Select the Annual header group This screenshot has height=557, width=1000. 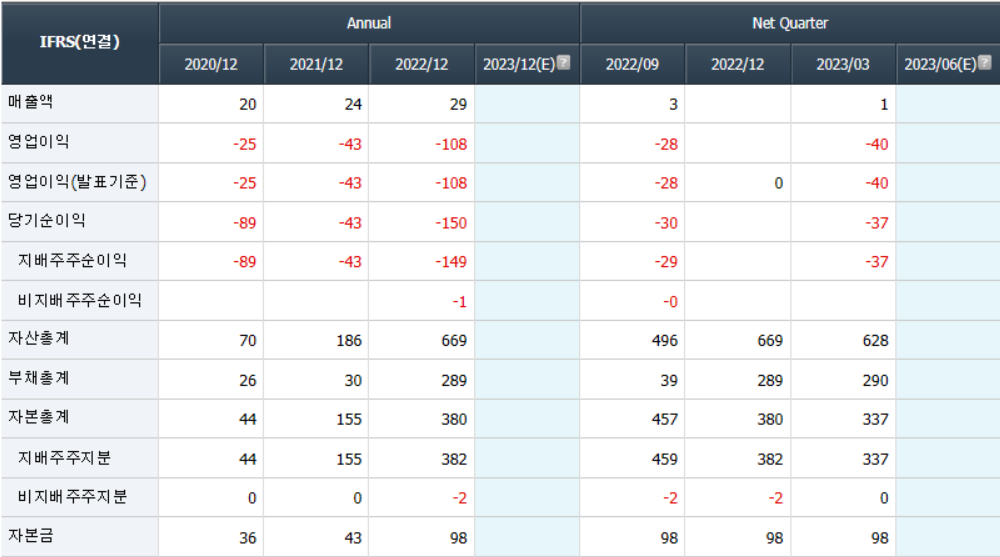pos(369,23)
